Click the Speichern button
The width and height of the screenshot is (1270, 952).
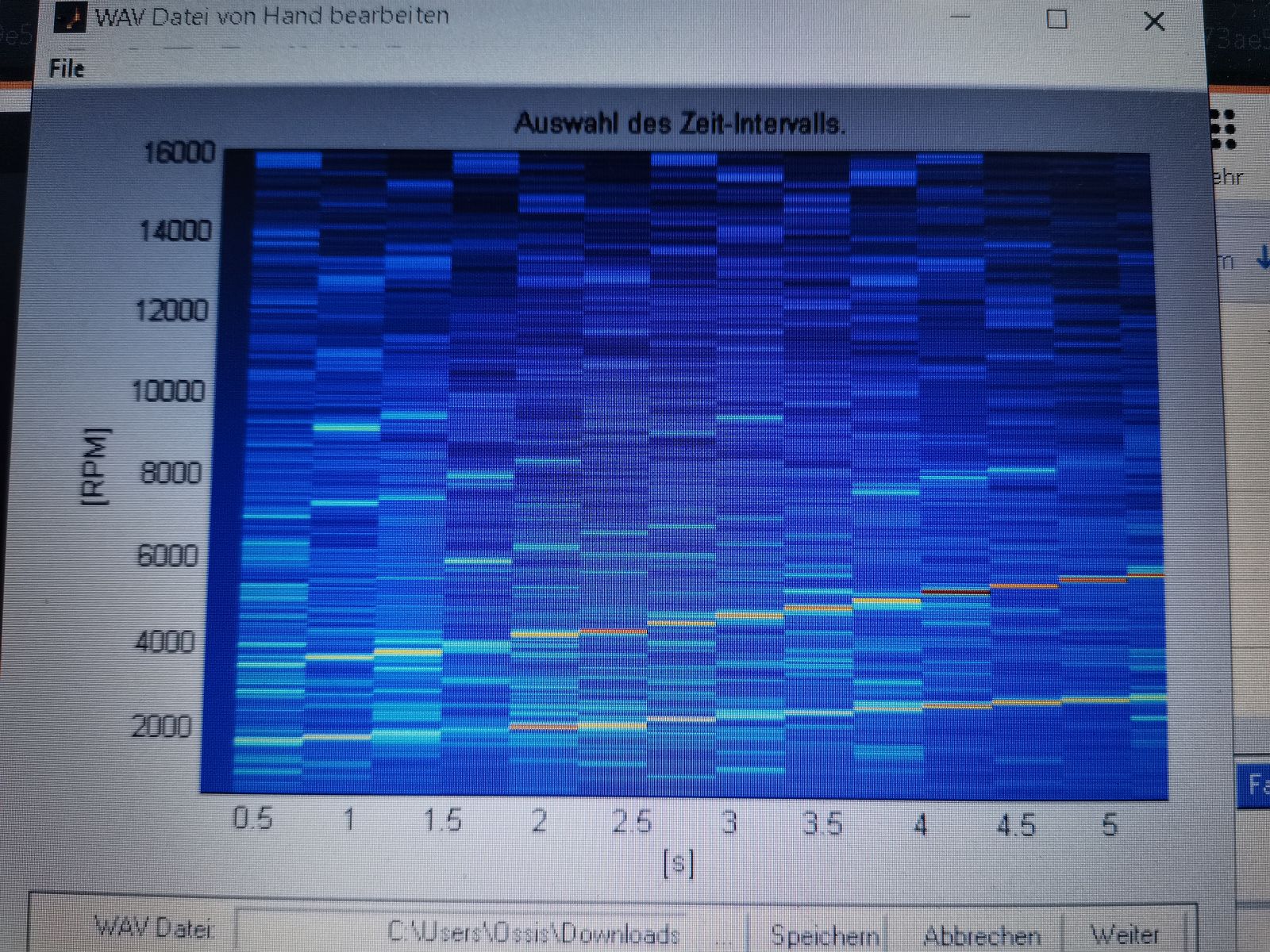[825, 935]
